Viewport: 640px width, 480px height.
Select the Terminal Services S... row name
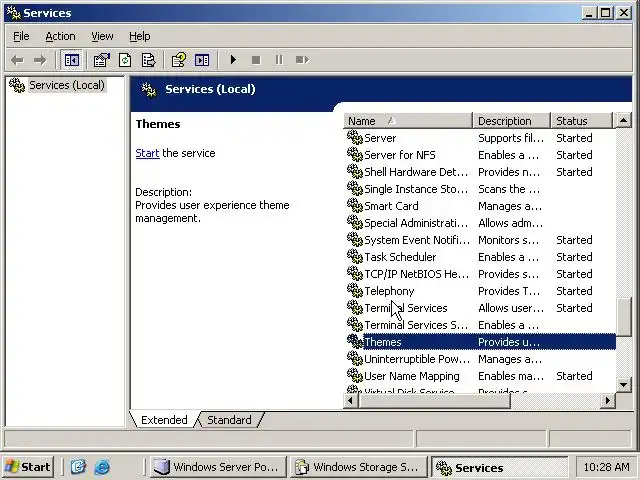point(416,325)
